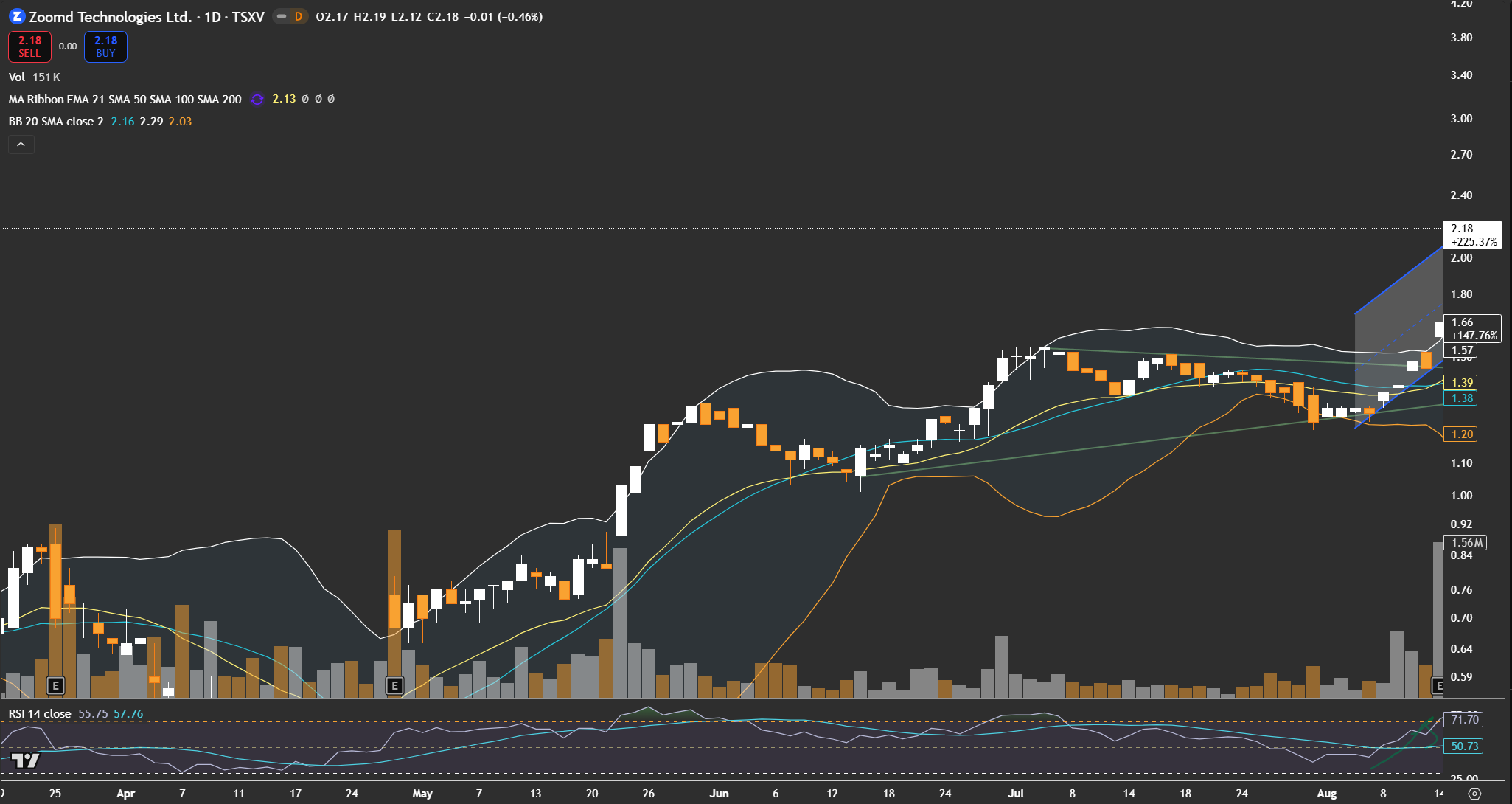This screenshot has width=1512, height=804.
Task: Collapse the indicator legend with the chevron
Action: pos(21,145)
